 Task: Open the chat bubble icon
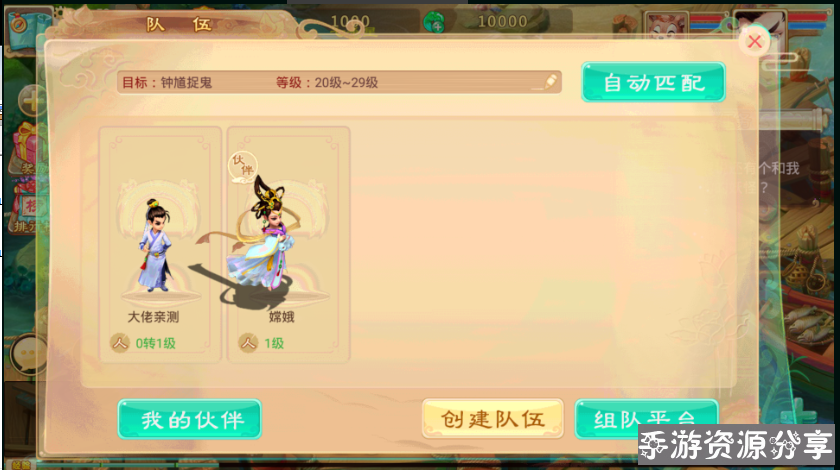(28, 354)
